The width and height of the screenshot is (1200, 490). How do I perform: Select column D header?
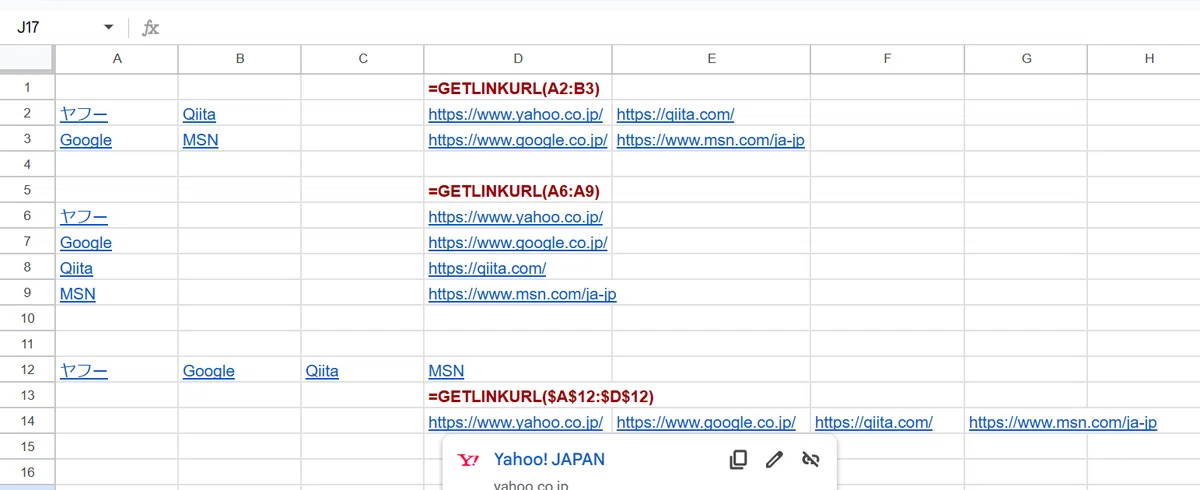click(518, 59)
